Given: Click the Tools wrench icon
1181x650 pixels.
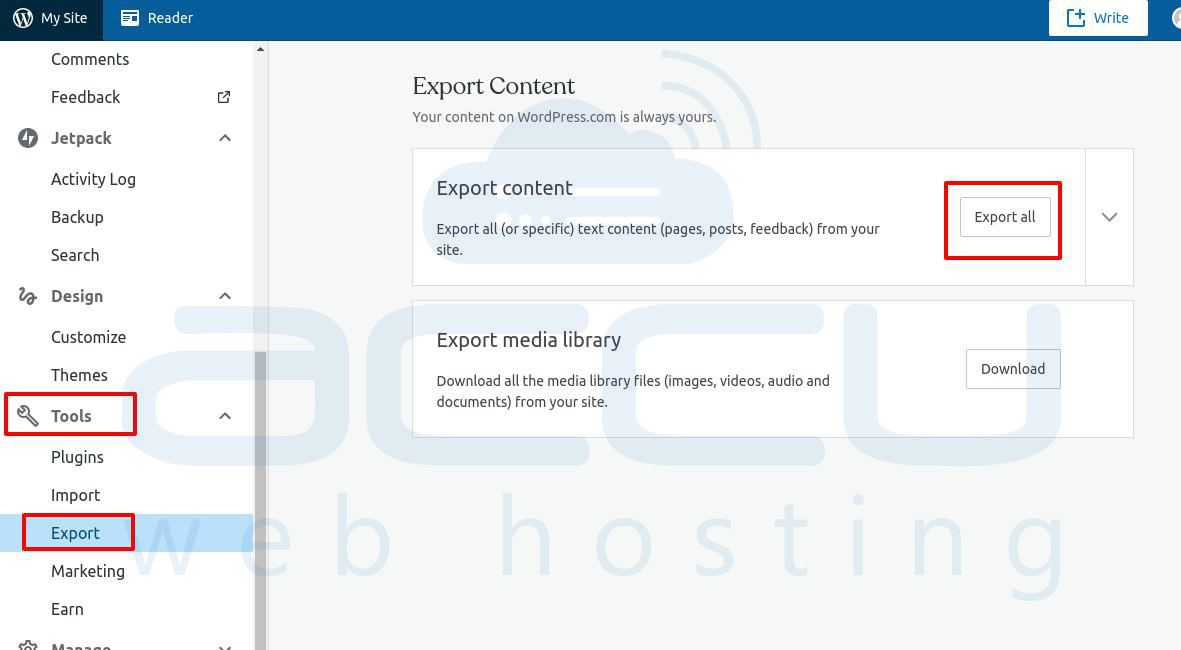Looking at the screenshot, I should 28,416.
